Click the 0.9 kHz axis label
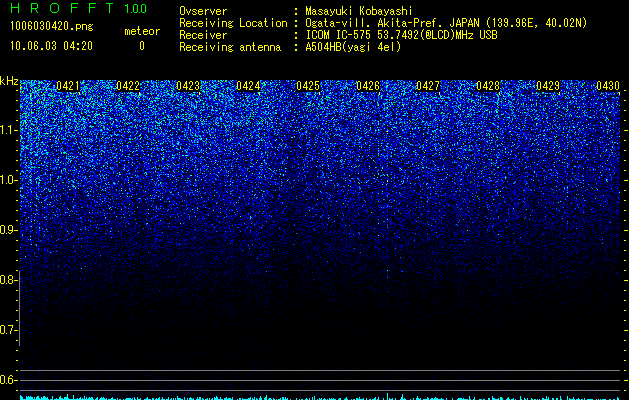The height and width of the screenshot is (400, 629). coord(8,230)
